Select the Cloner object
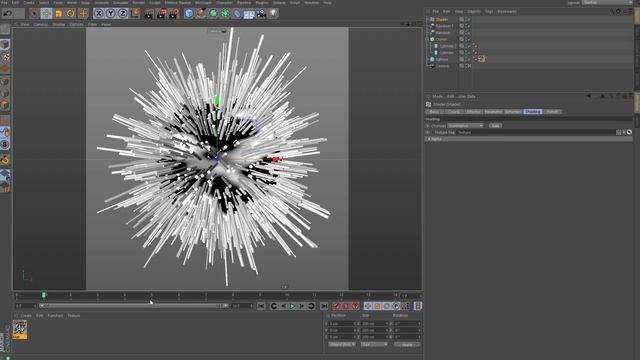 coord(442,39)
